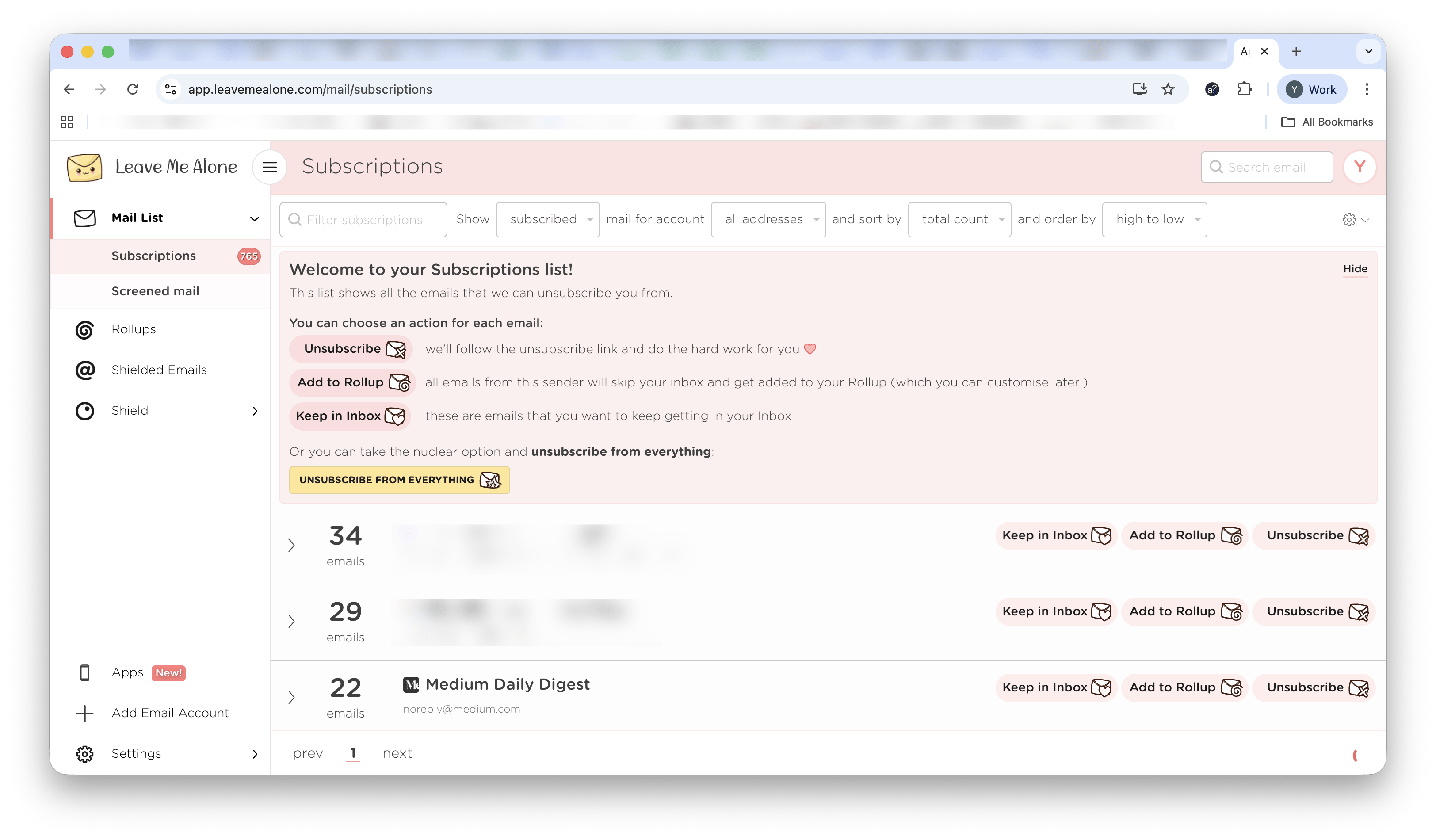Viewport: 1436px width, 840px height.
Task: Open the Rollups spiral icon in the sidebar
Action: point(85,330)
